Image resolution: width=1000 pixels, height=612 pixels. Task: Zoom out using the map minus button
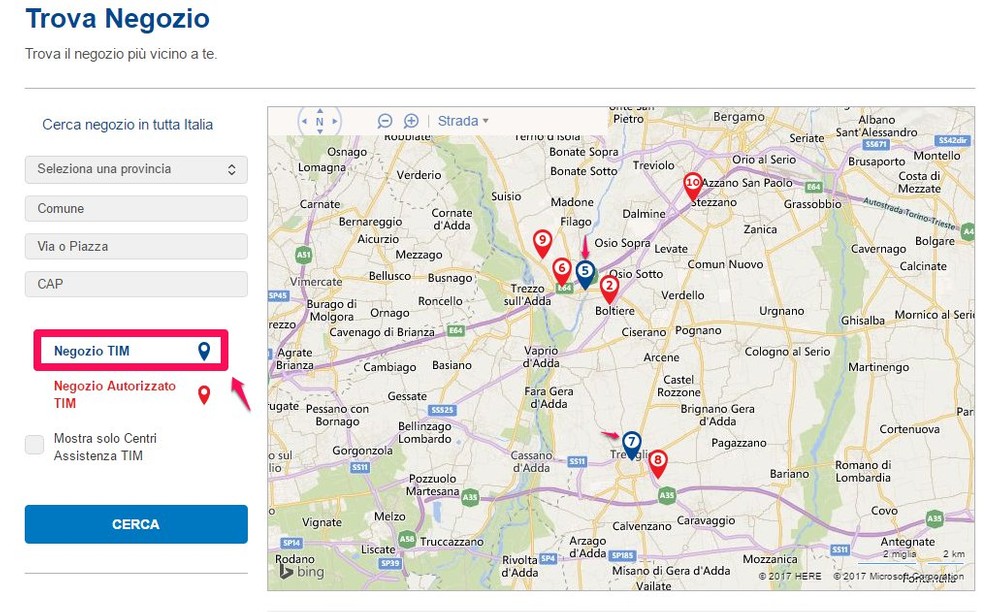pos(385,121)
